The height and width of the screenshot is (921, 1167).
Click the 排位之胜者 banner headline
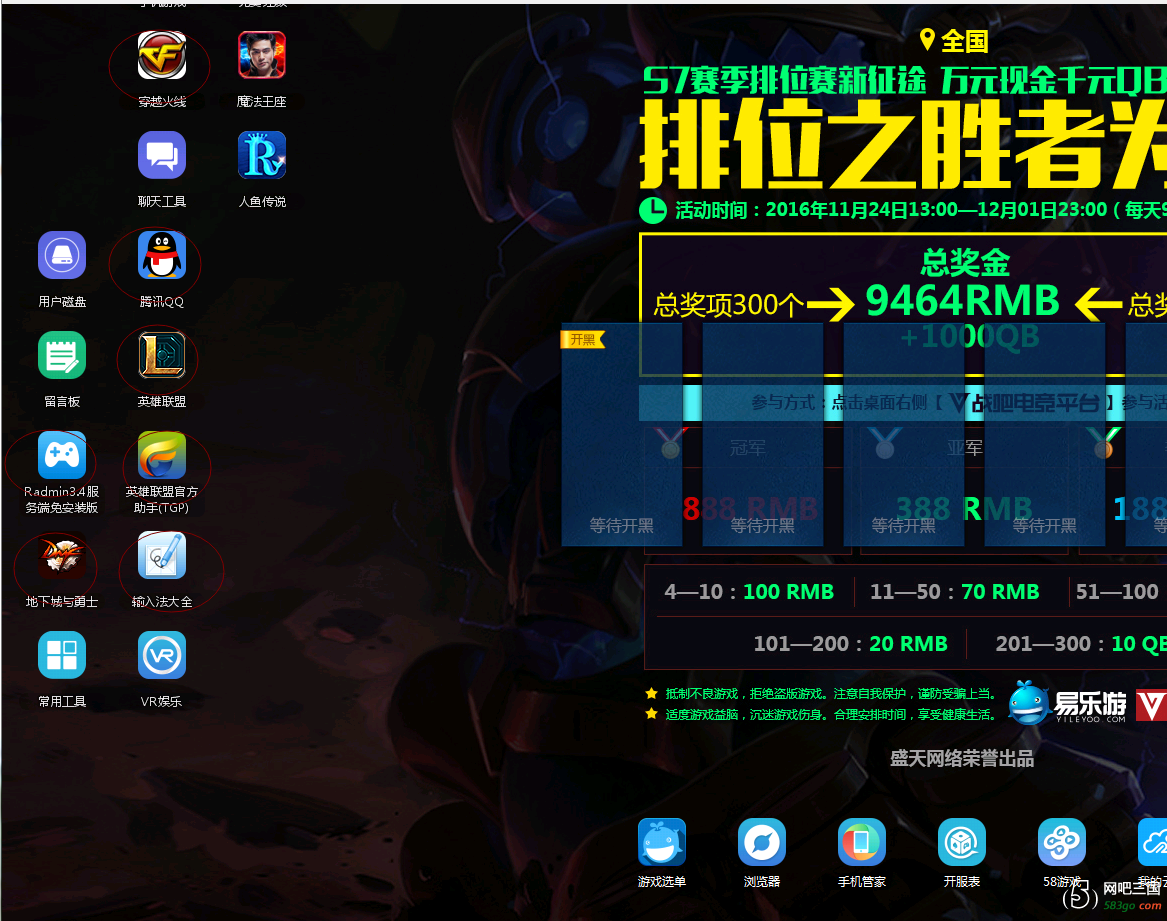[904, 144]
